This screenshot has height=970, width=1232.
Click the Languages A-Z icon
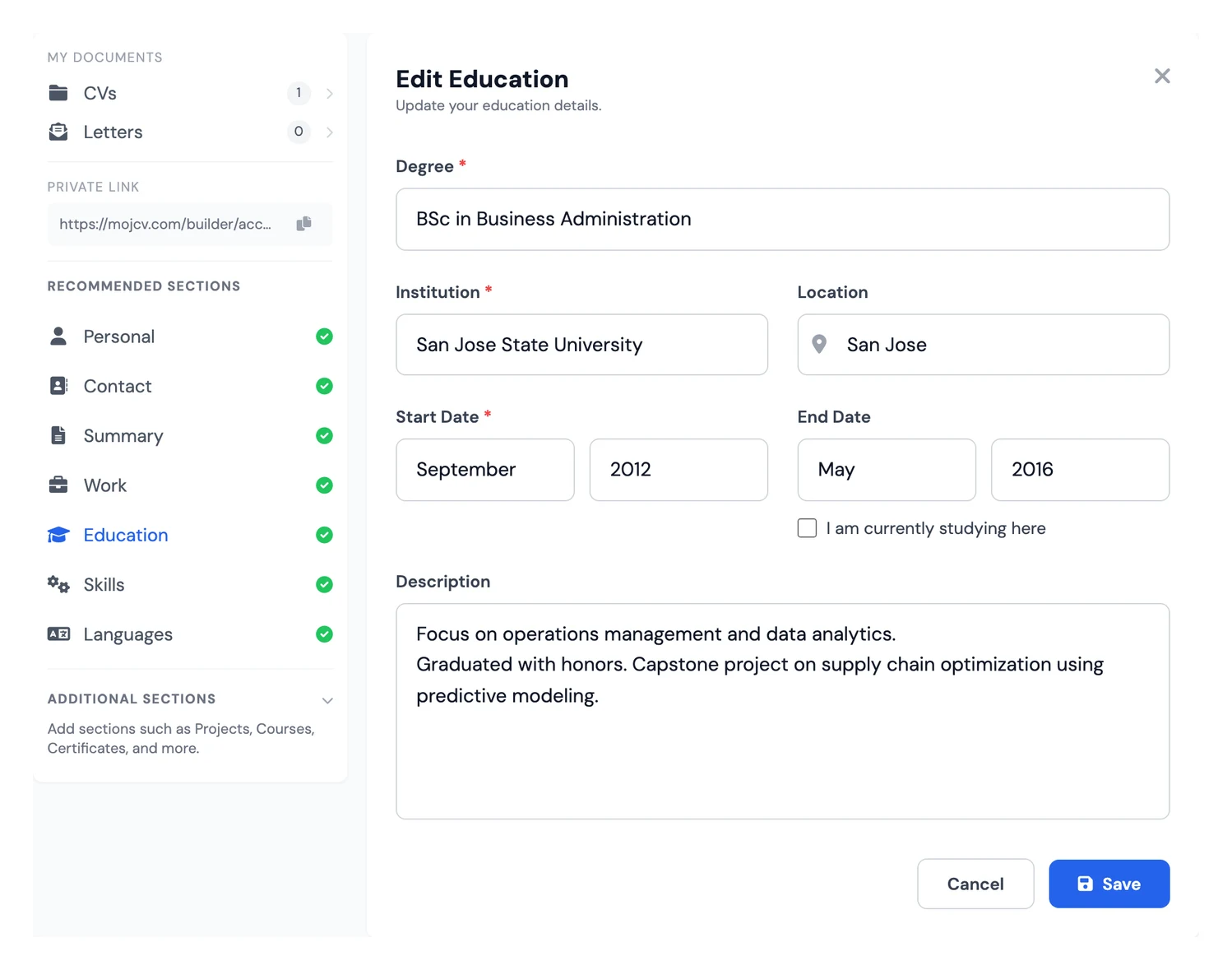pos(58,634)
